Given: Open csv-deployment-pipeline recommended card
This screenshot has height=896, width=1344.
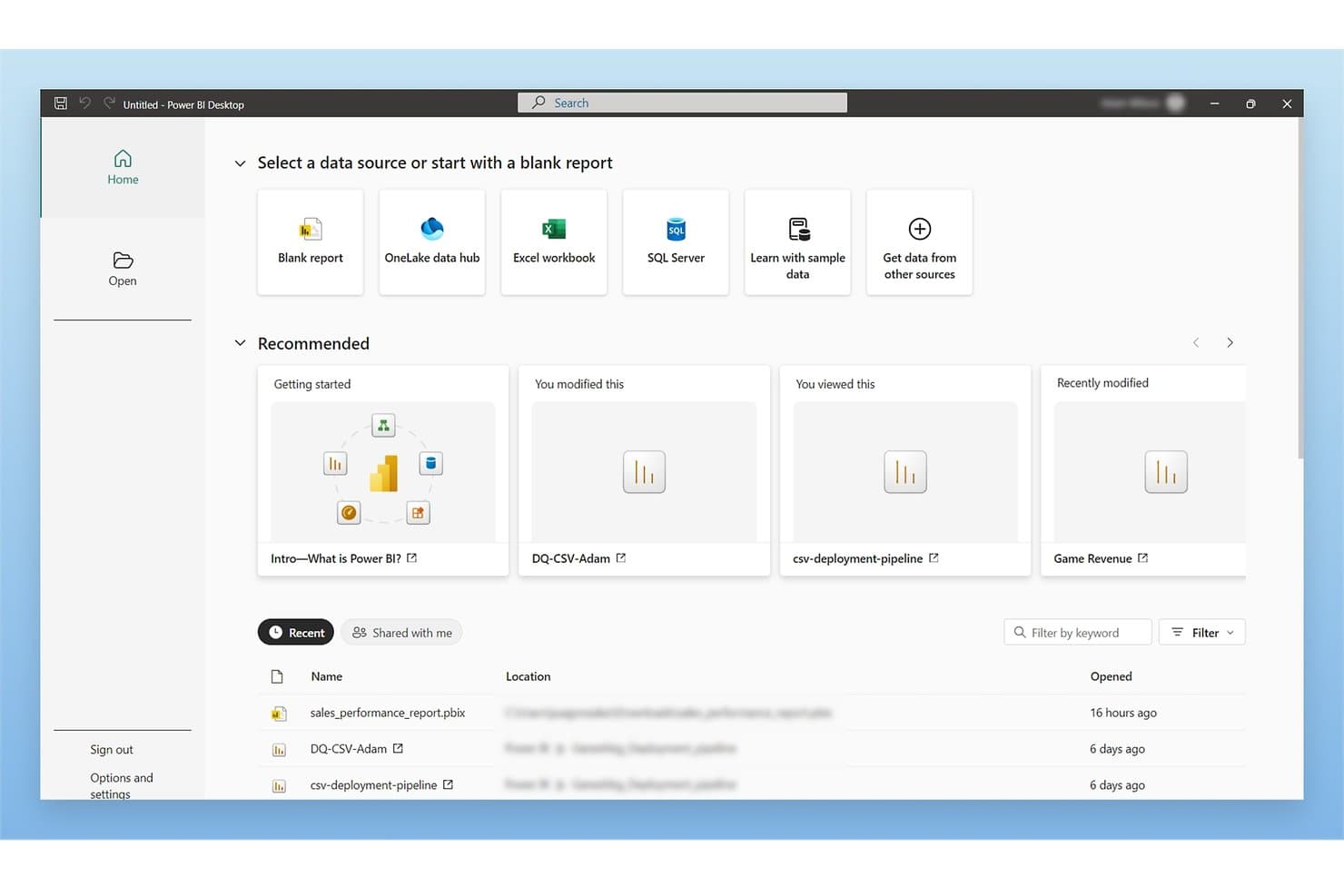Looking at the screenshot, I should click(905, 470).
